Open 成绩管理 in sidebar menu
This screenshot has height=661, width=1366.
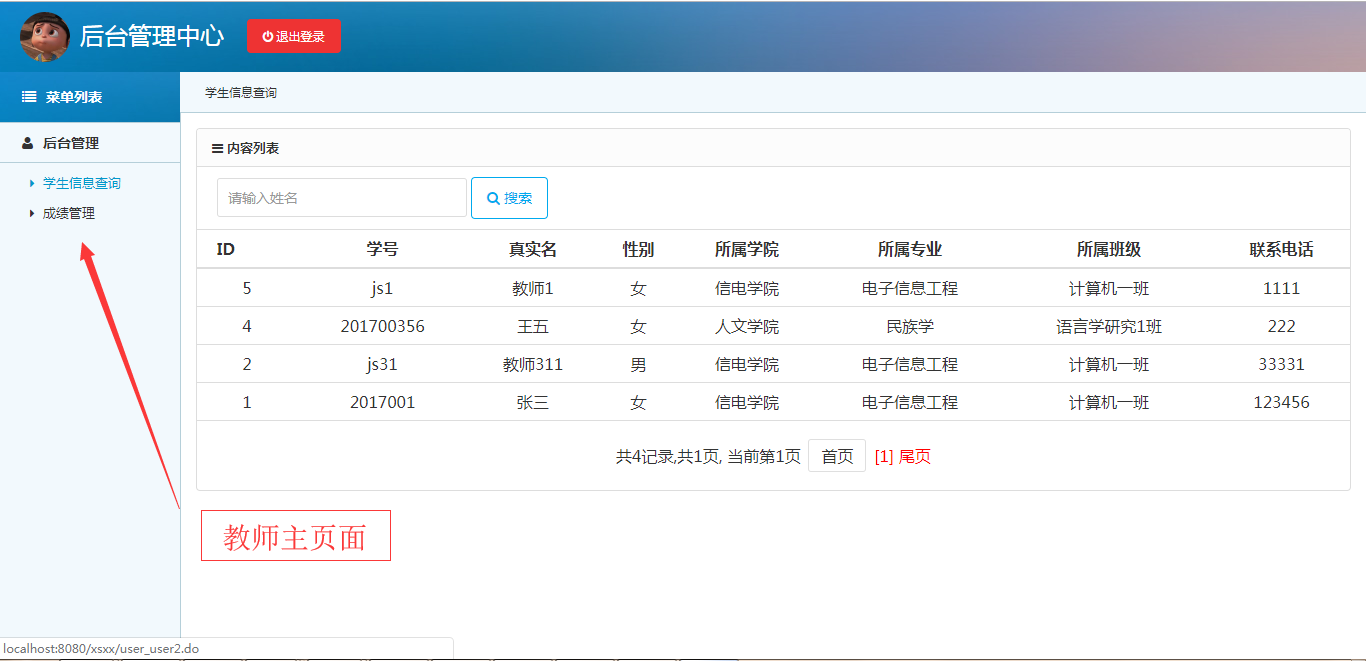coord(69,213)
